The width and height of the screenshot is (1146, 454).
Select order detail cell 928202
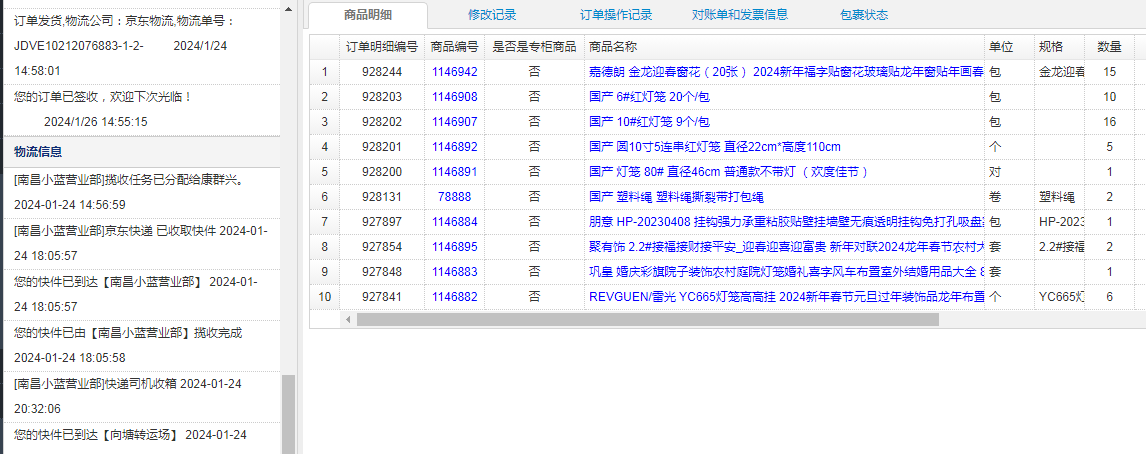point(382,122)
